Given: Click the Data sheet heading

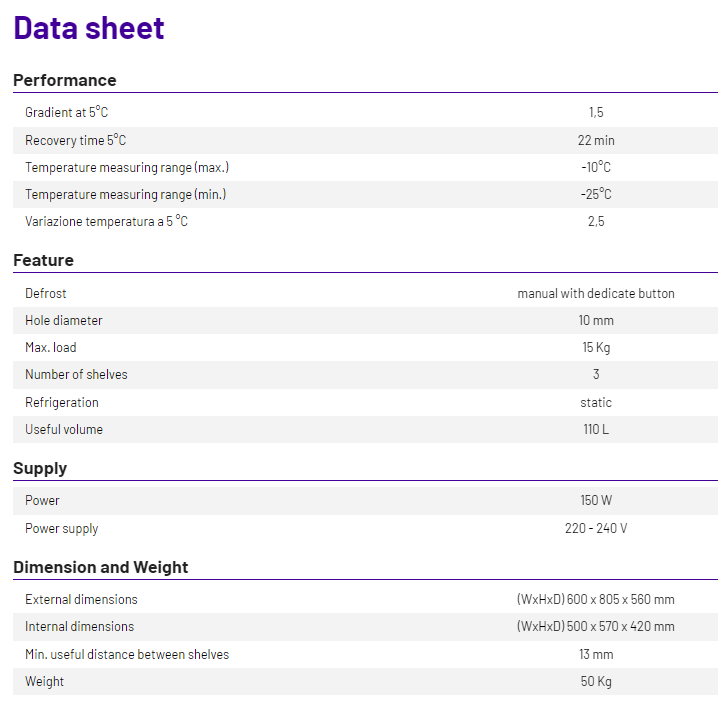Looking at the screenshot, I should [x=88, y=28].
